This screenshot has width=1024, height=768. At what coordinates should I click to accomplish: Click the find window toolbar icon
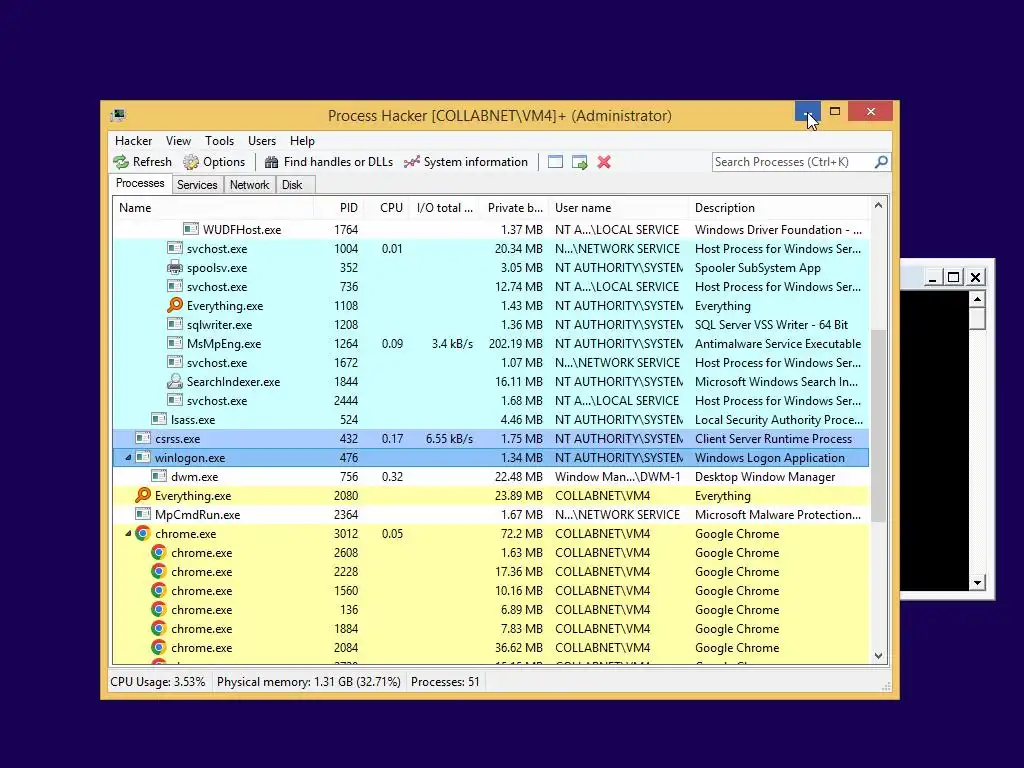555,162
